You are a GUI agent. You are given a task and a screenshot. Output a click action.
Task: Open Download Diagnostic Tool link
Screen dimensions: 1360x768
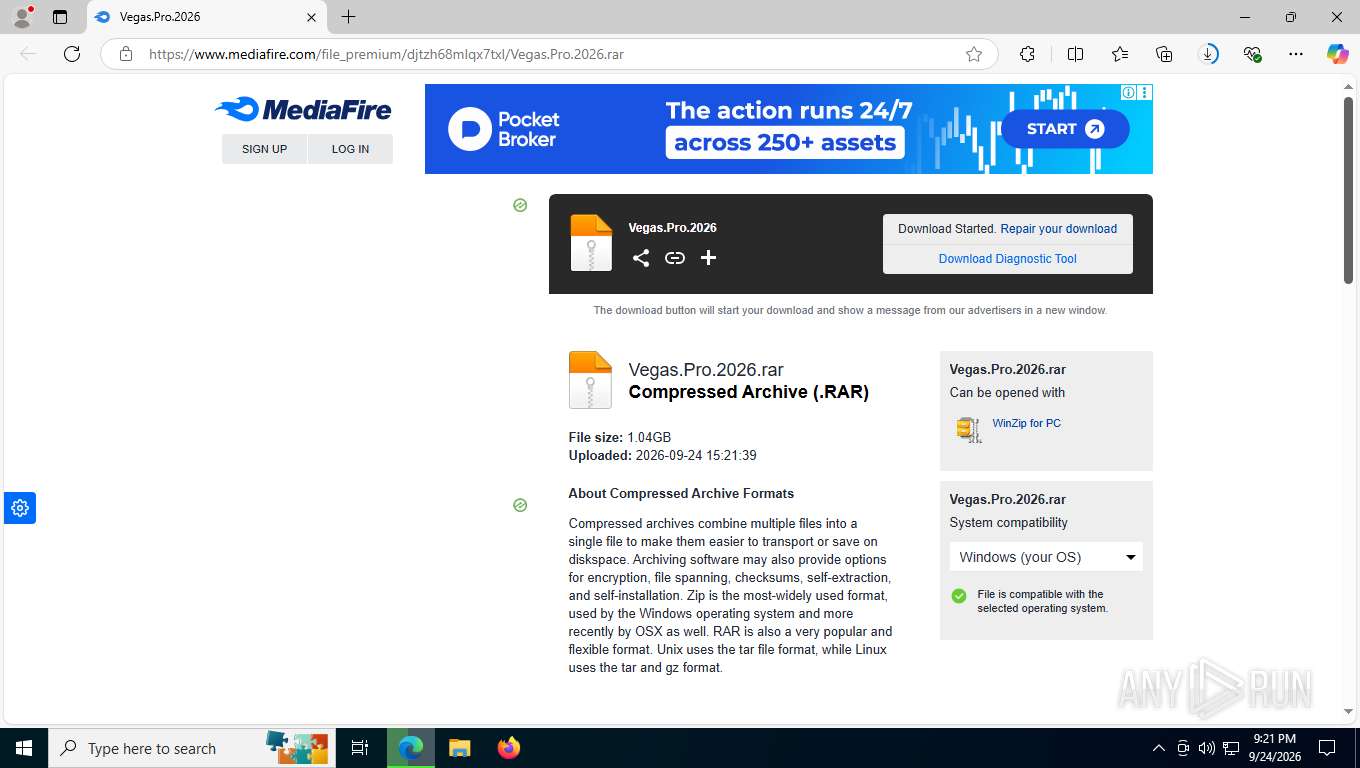pos(1007,259)
